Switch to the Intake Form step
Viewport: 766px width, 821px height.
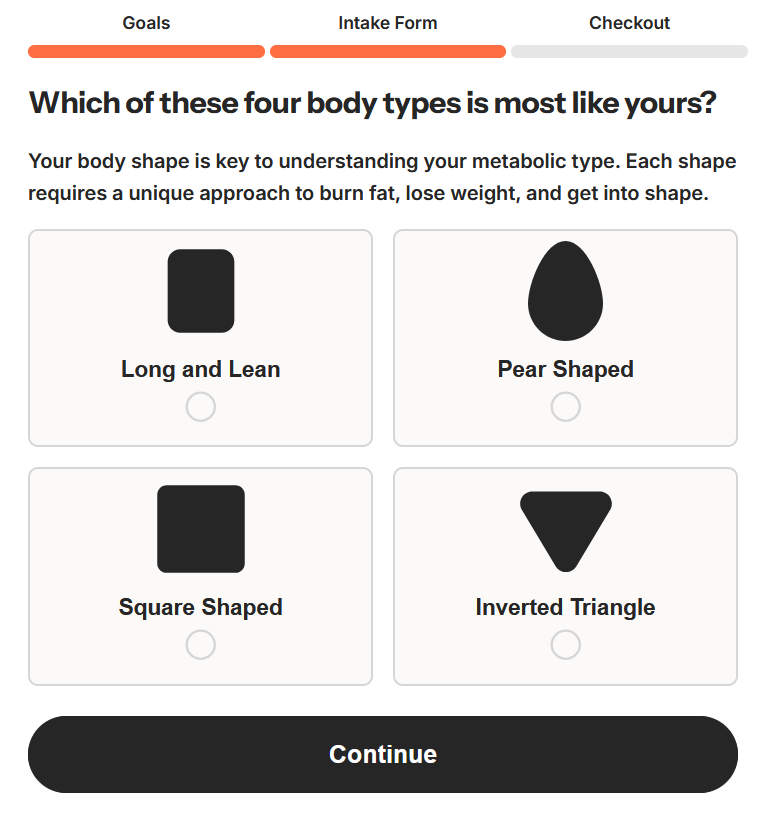[388, 23]
